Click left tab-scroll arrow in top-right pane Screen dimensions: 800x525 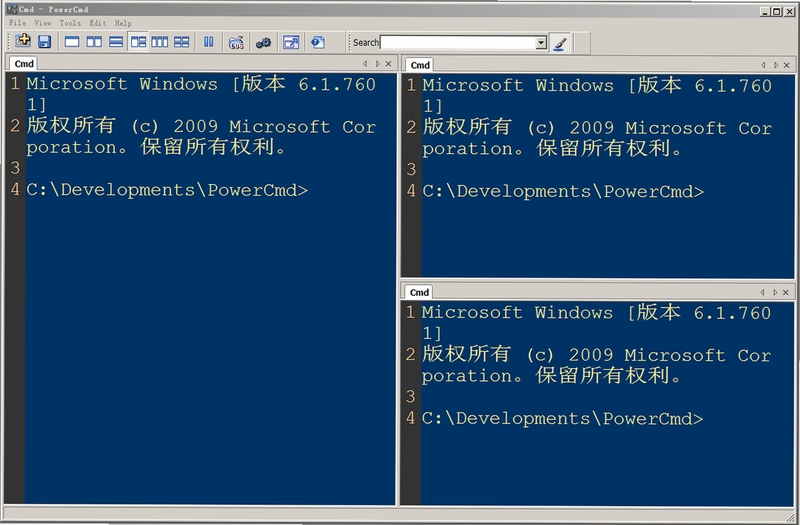tap(763, 65)
